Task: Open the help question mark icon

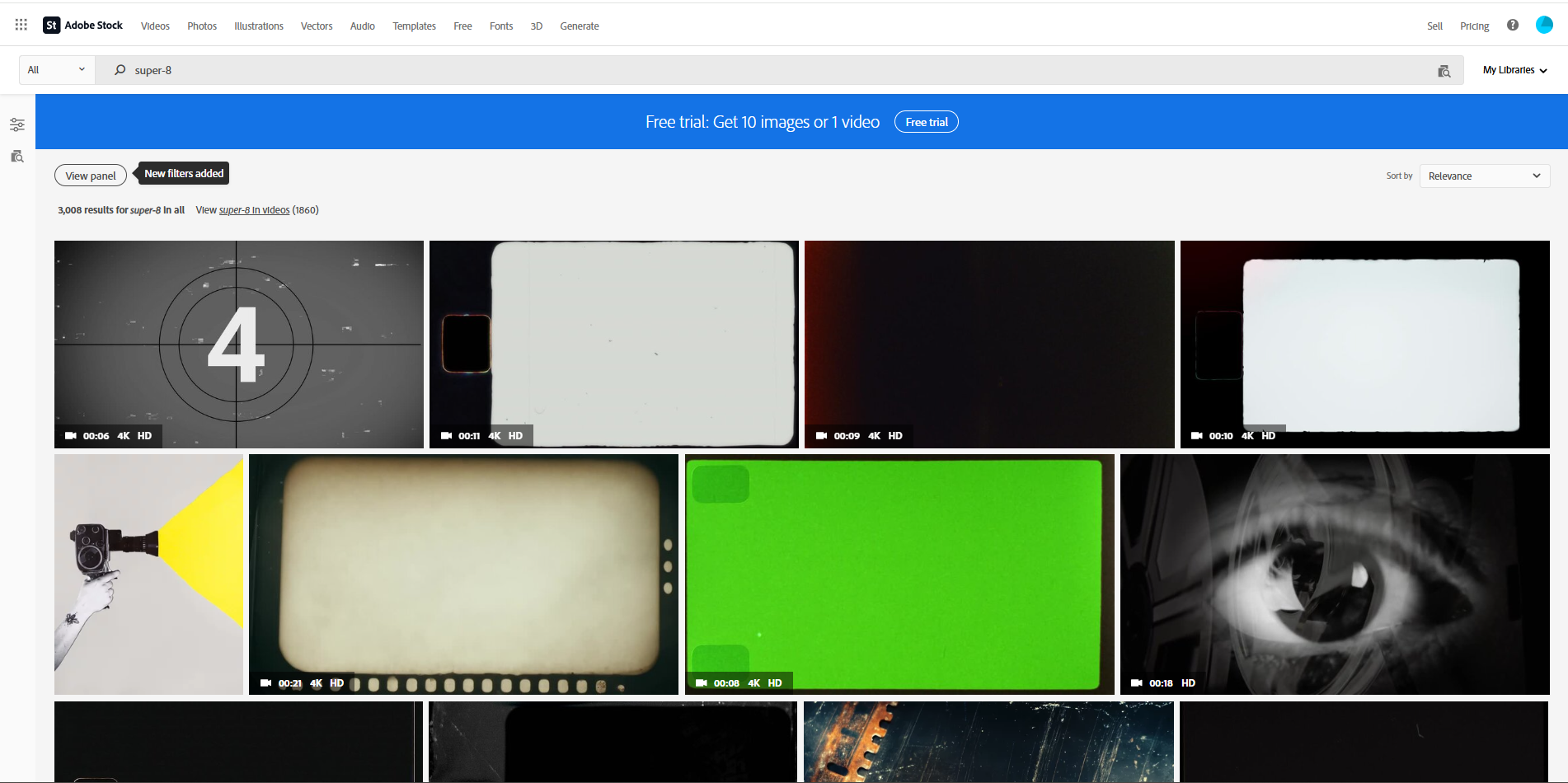Action: click(x=1513, y=26)
